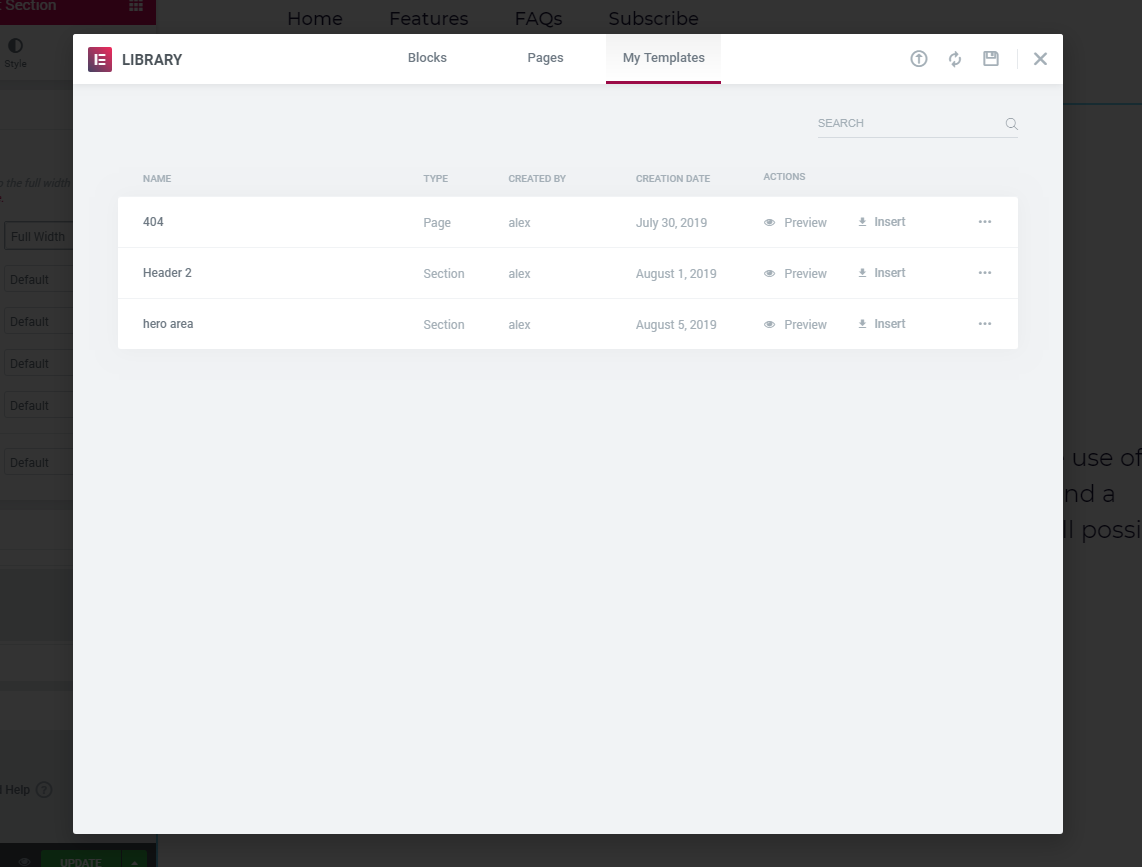This screenshot has height=867, width=1142.
Task: Click the eye icon for hero area preview
Action: tap(770, 325)
